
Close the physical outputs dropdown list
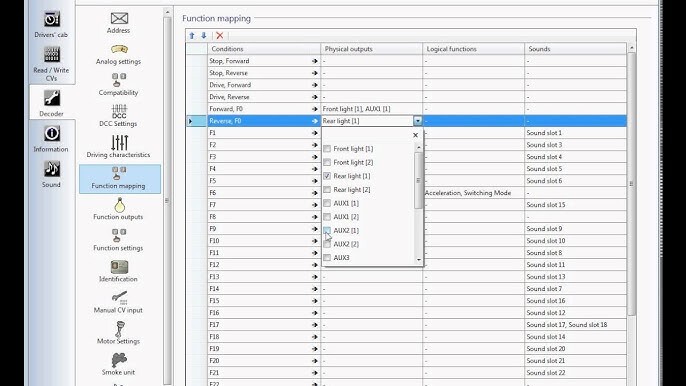click(x=416, y=135)
